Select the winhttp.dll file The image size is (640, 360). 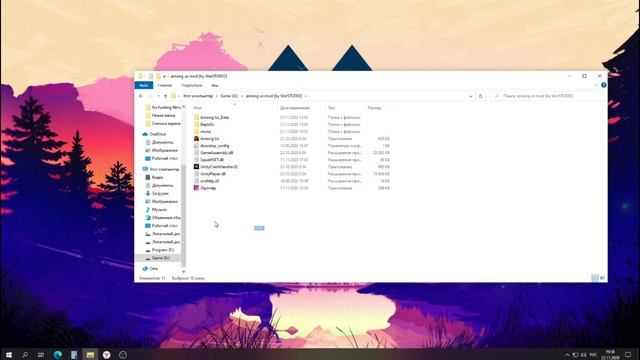210,181
